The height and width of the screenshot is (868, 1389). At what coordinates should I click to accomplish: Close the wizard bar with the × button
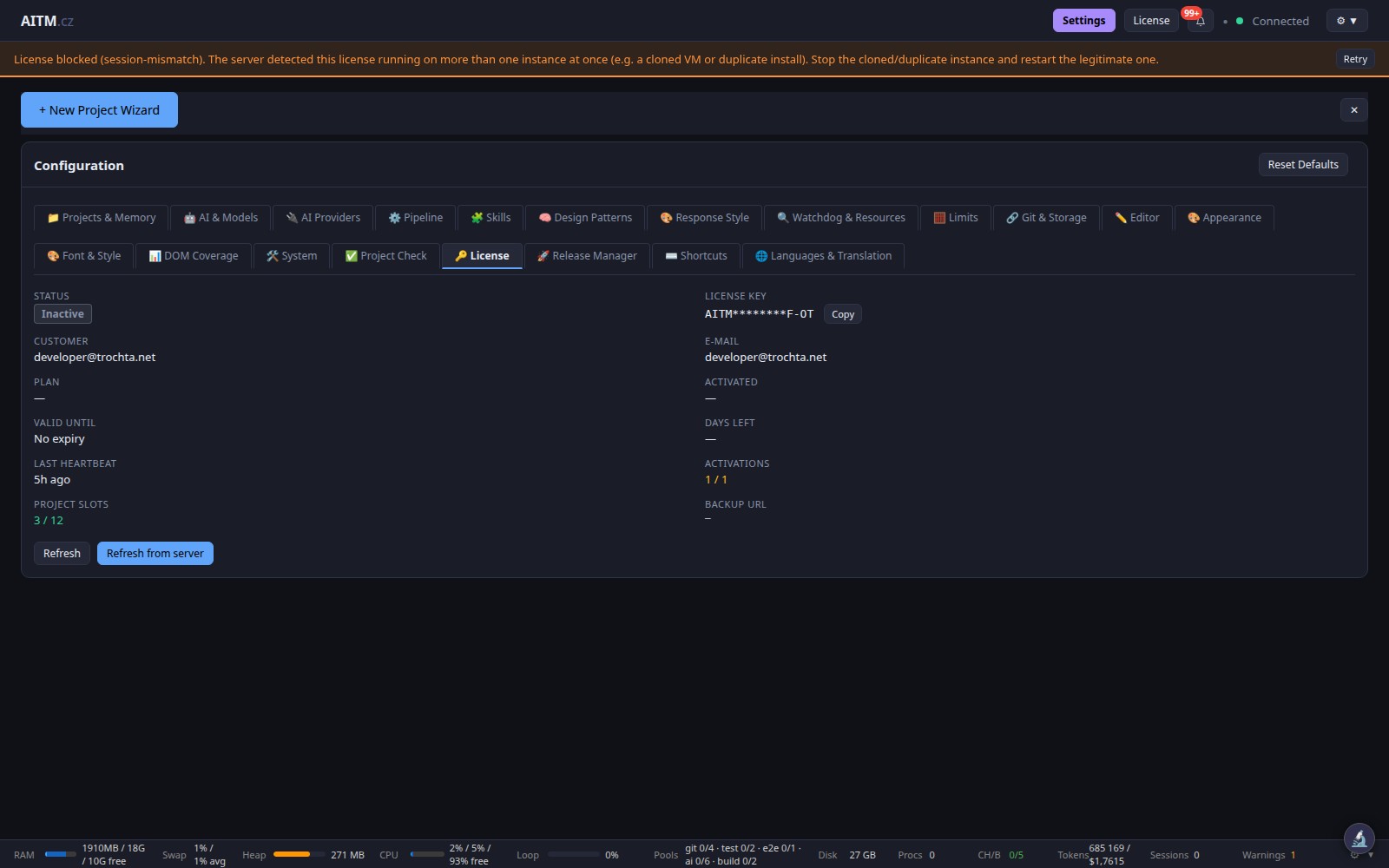coord(1353,110)
